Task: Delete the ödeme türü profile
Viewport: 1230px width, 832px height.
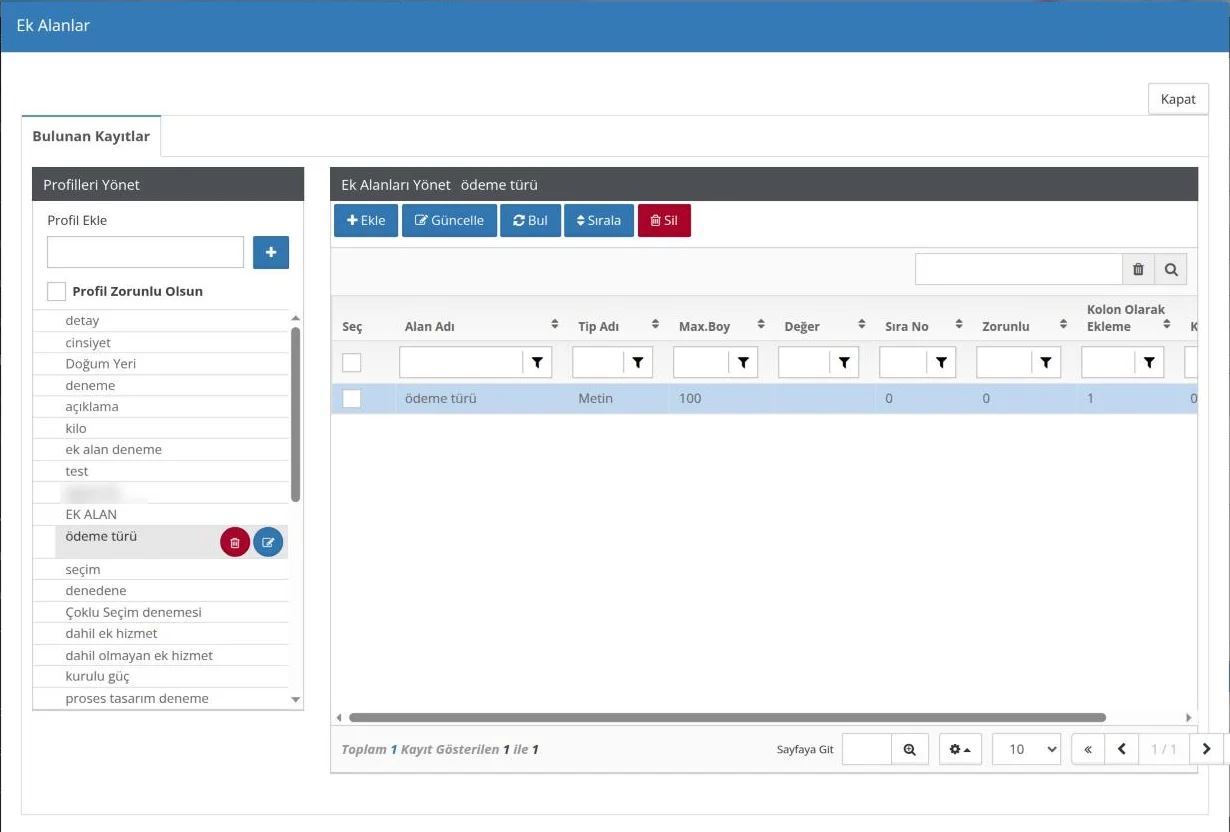Action: [x=235, y=542]
